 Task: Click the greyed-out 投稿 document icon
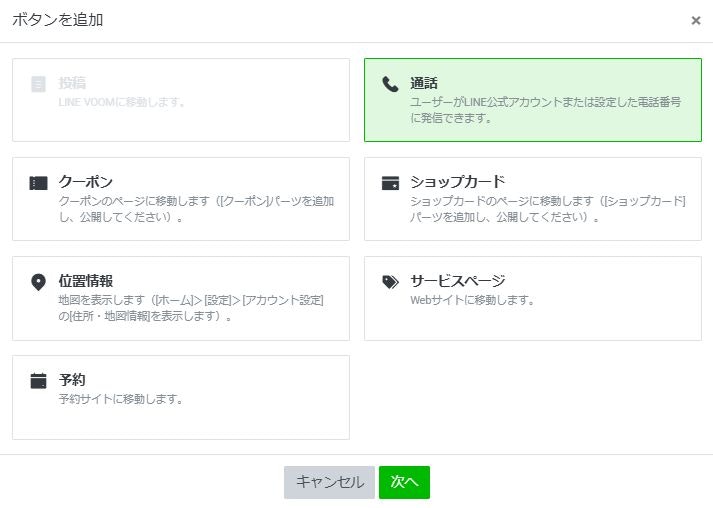(38, 84)
